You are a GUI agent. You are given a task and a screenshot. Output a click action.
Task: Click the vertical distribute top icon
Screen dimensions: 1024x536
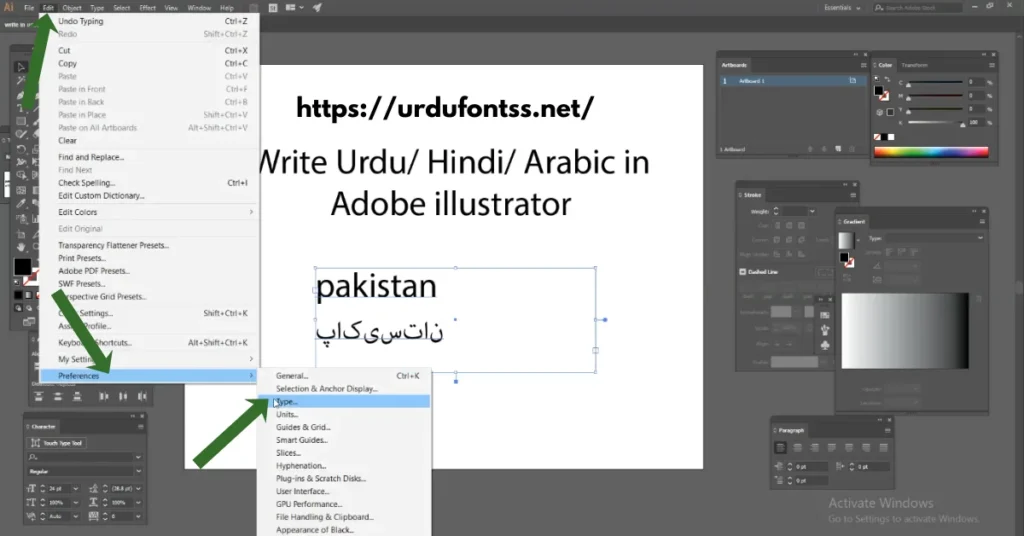click(39, 396)
